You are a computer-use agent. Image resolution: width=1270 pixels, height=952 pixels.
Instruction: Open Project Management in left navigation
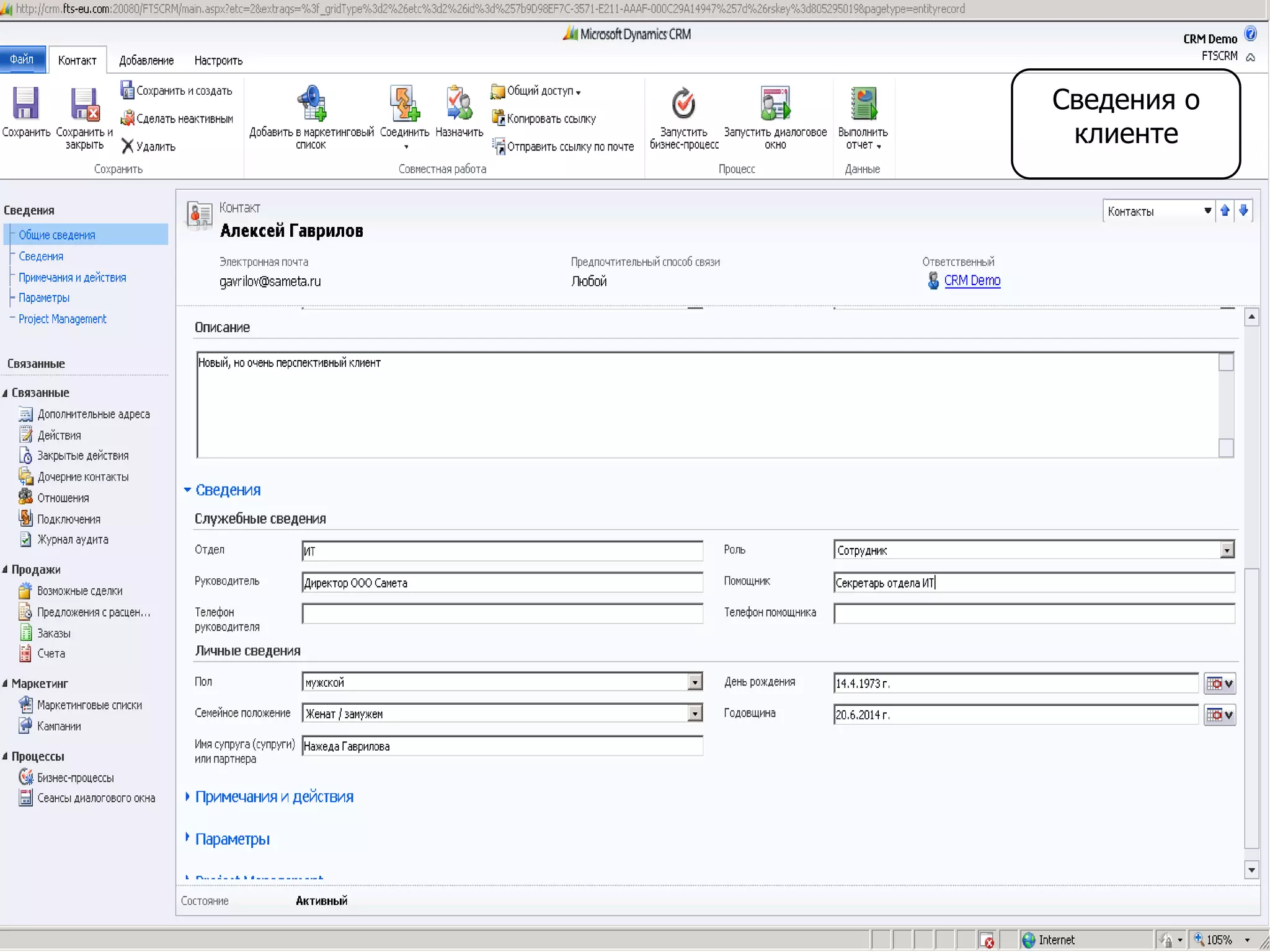(62, 319)
